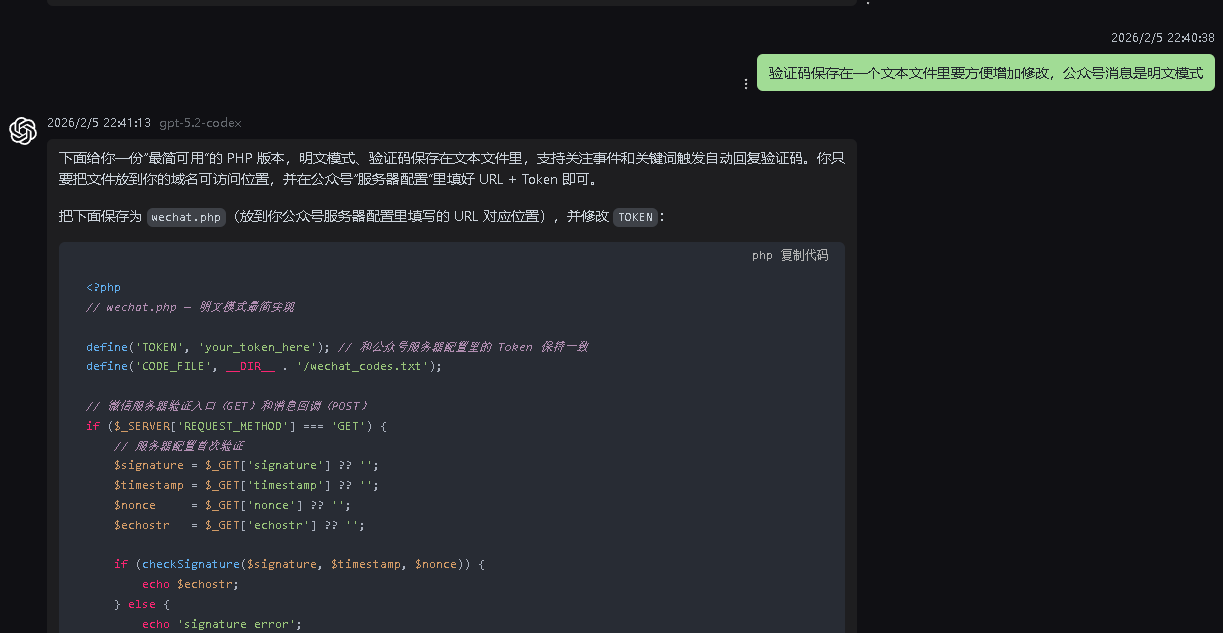Image resolution: width=1223 pixels, height=633 pixels.
Task: Click the sentence starting 把下面保存为
Action: (x=362, y=217)
